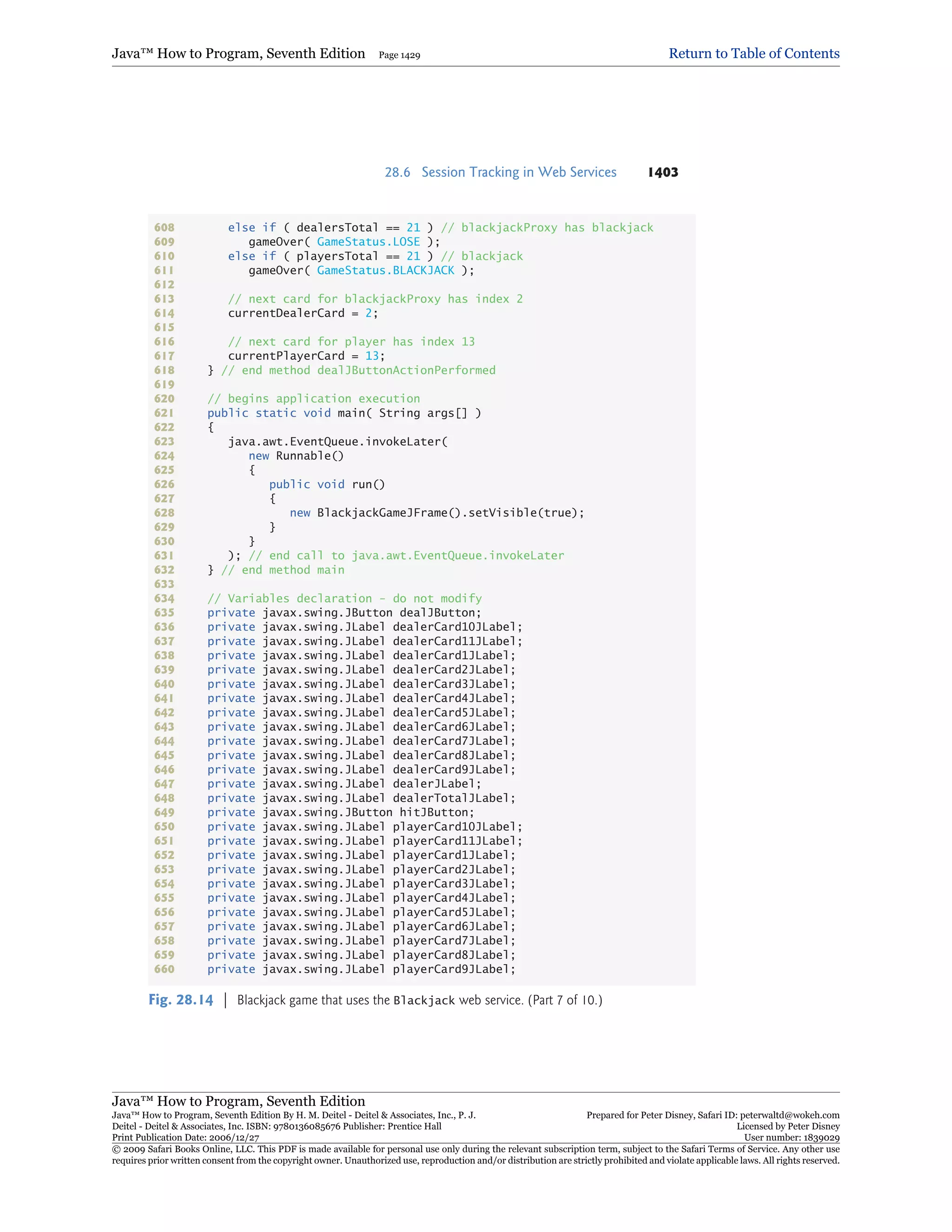Click the currentDealerCard = 2 statement

point(303,314)
